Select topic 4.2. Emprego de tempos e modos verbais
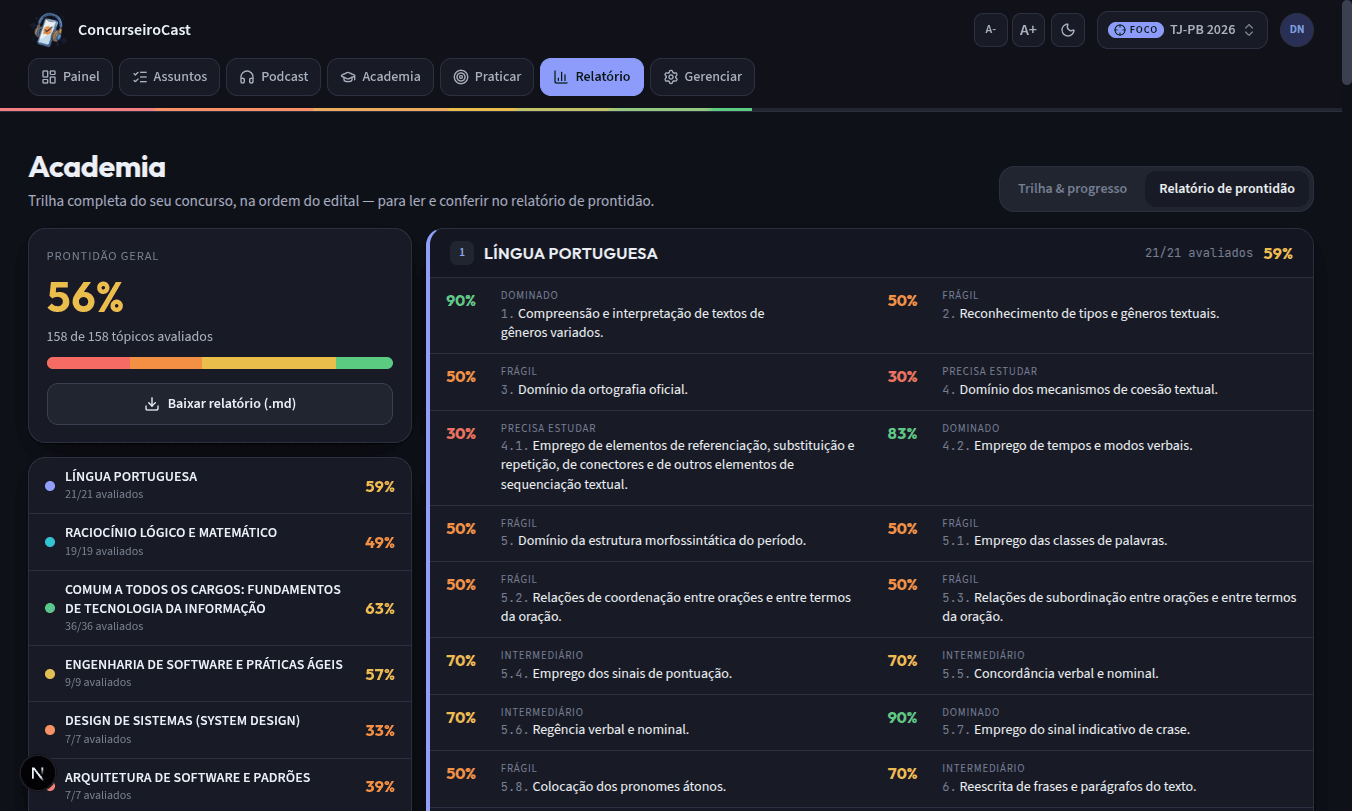The image size is (1352, 811). click(1093, 458)
